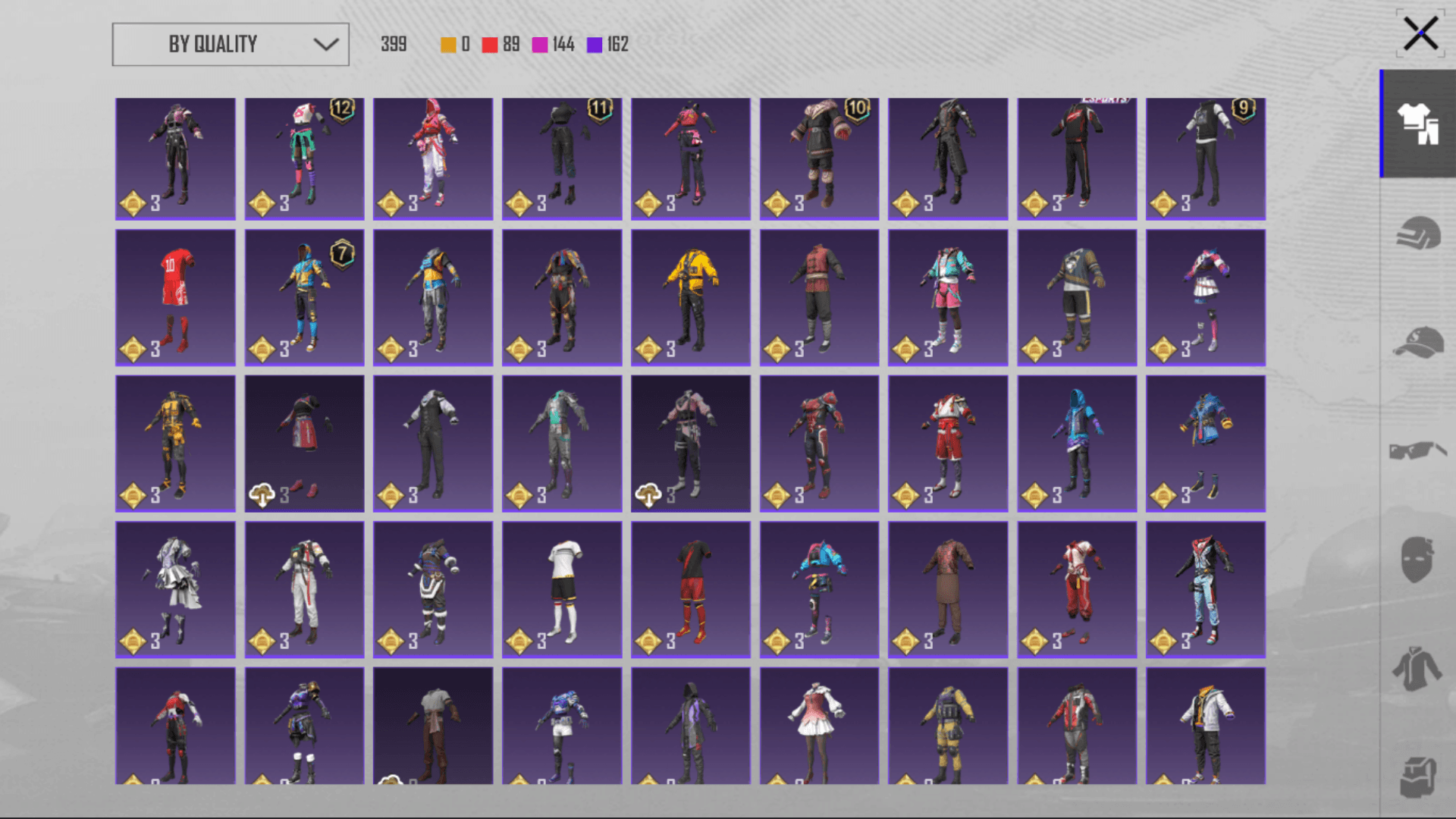
Task: Filter by orange quality swatch
Action: pos(448,45)
